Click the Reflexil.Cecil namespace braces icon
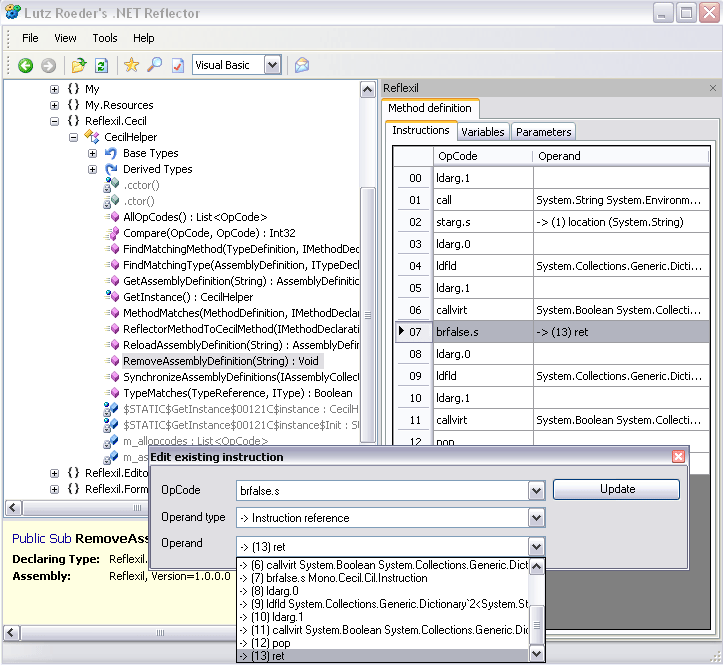The height and width of the screenshot is (665, 723). (x=73, y=121)
